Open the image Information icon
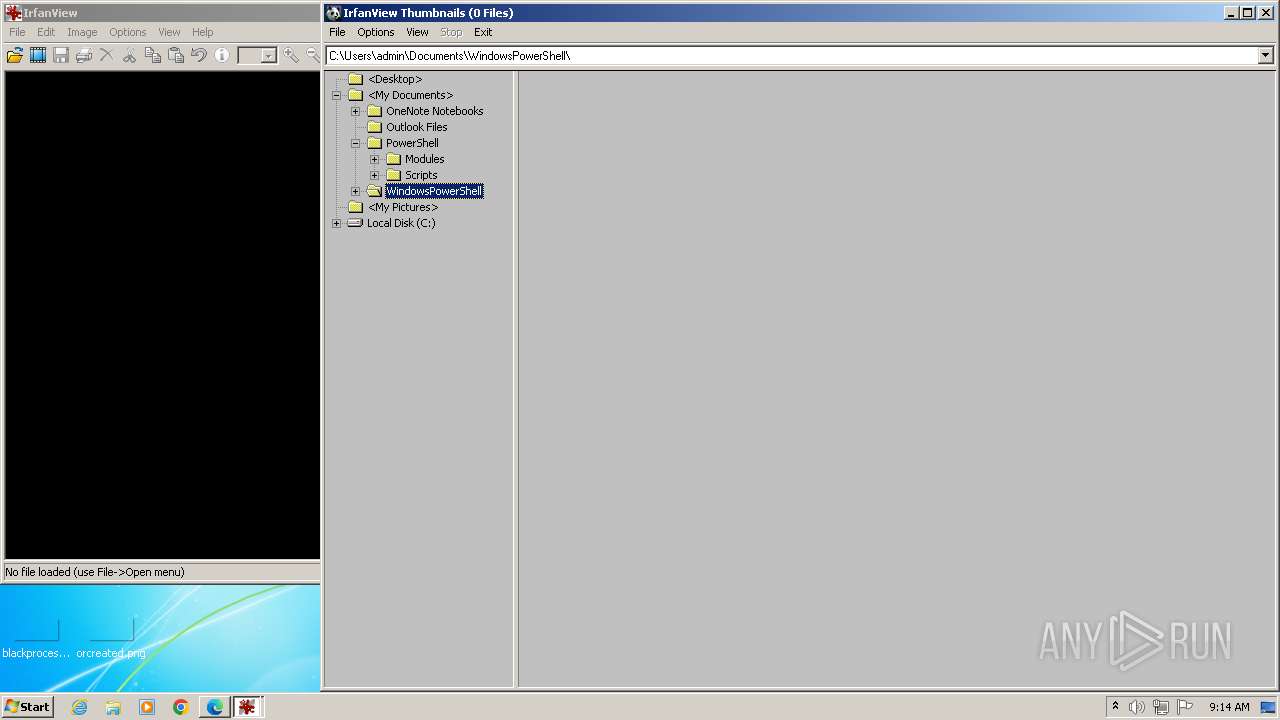1280x720 pixels. pos(221,56)
